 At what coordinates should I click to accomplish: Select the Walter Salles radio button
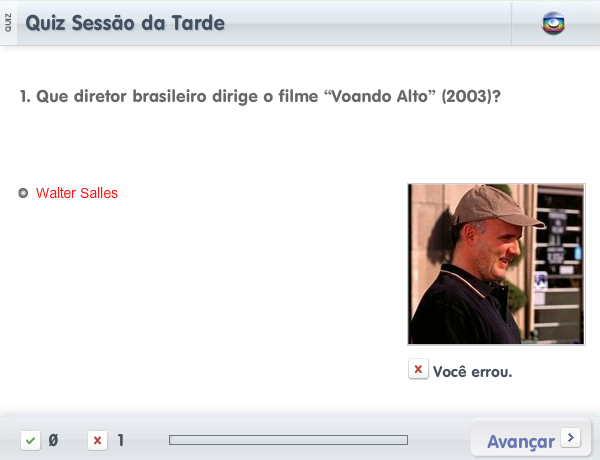point(23,193)
